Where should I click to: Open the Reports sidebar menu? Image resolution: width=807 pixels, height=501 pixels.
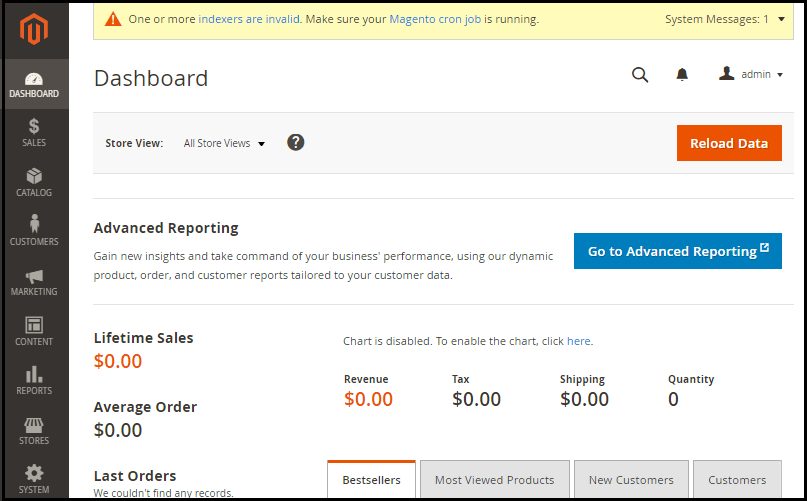(x=34, y=380)
